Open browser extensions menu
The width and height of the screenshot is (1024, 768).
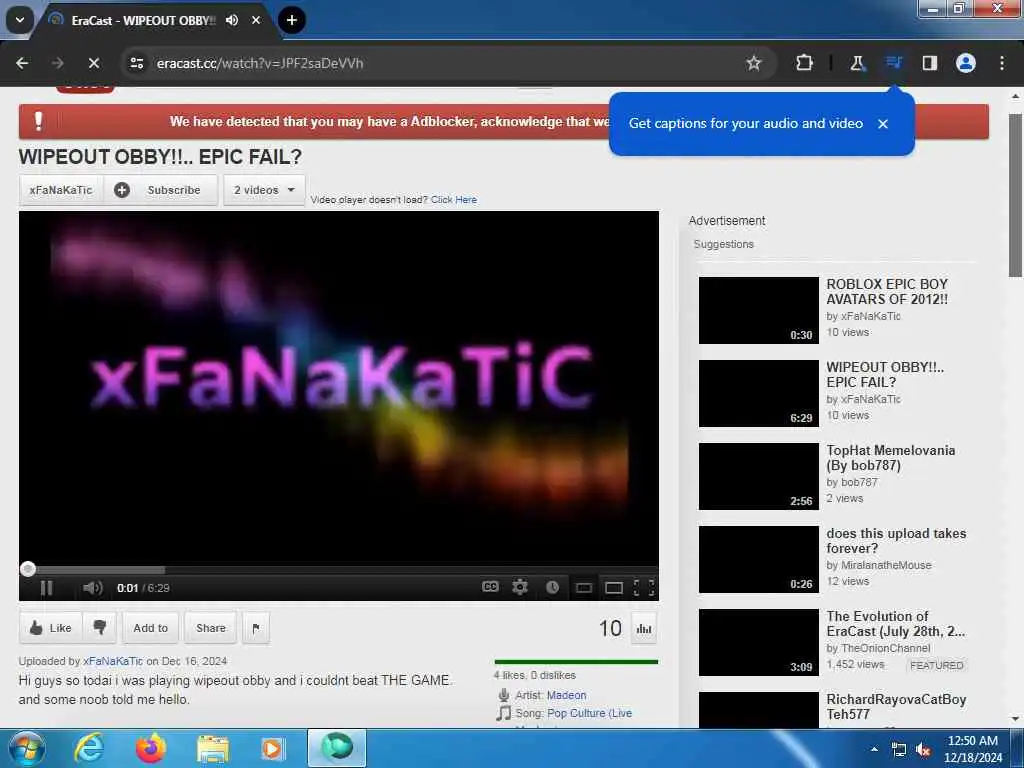click(805, 63)
